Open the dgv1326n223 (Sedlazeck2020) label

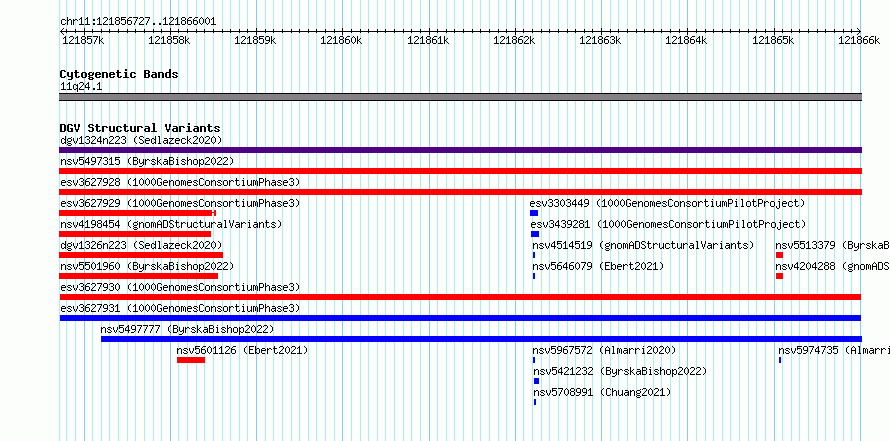point(141,245)
